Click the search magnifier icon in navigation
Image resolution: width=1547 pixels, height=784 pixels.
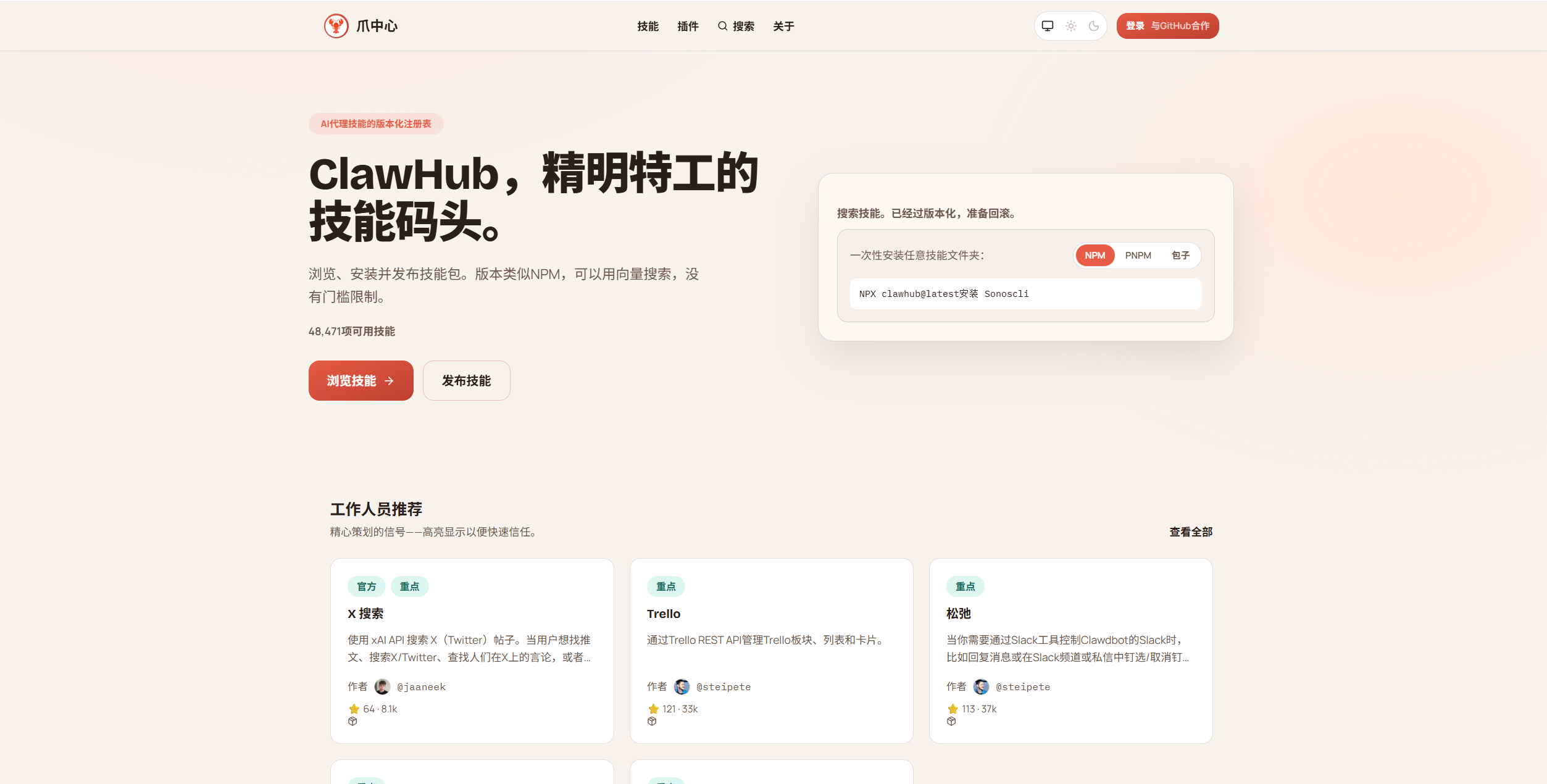pyautogui.click(x=722, y=26)
